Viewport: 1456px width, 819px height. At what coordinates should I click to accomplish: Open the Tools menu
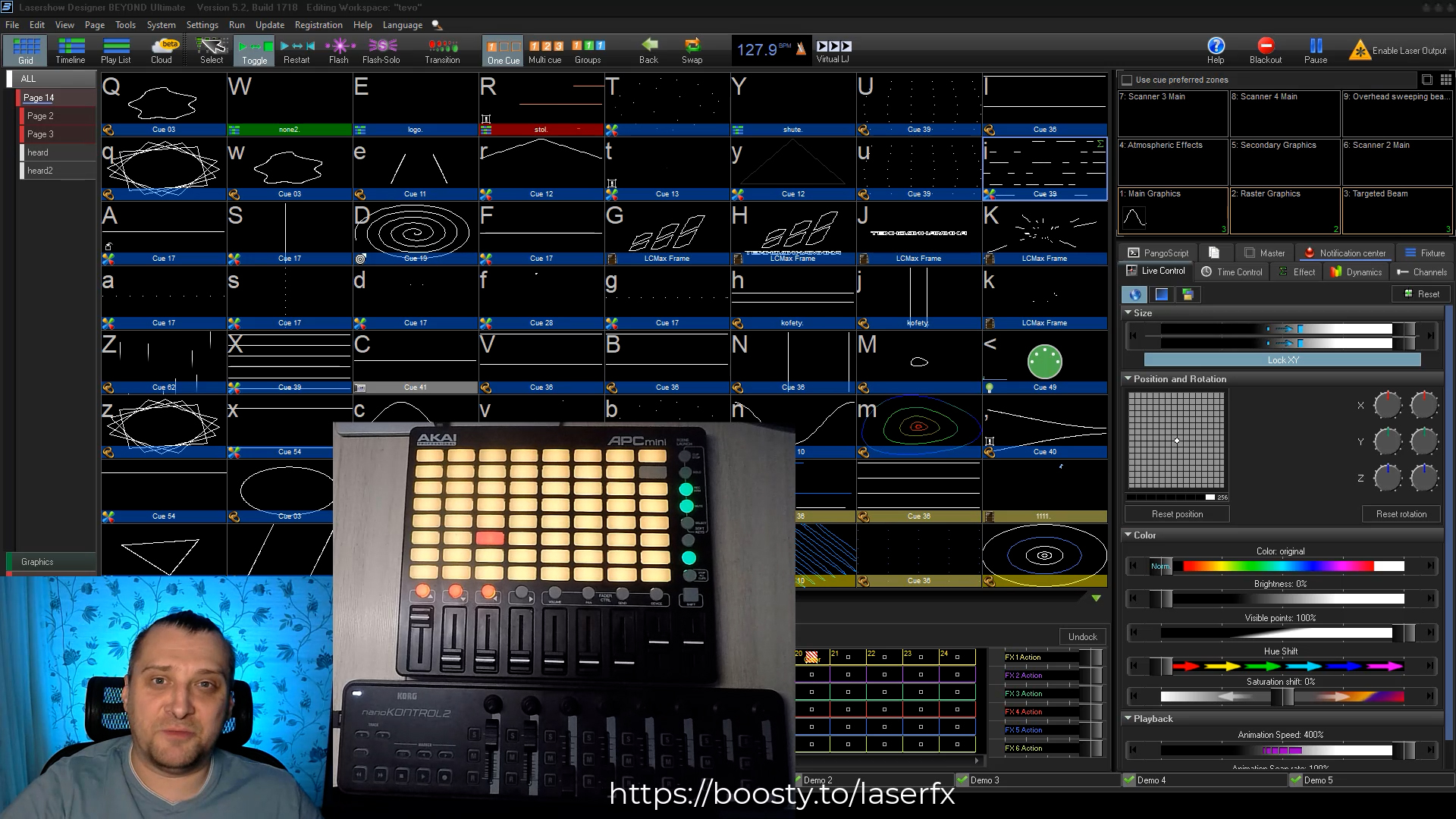tap(125, 25)
